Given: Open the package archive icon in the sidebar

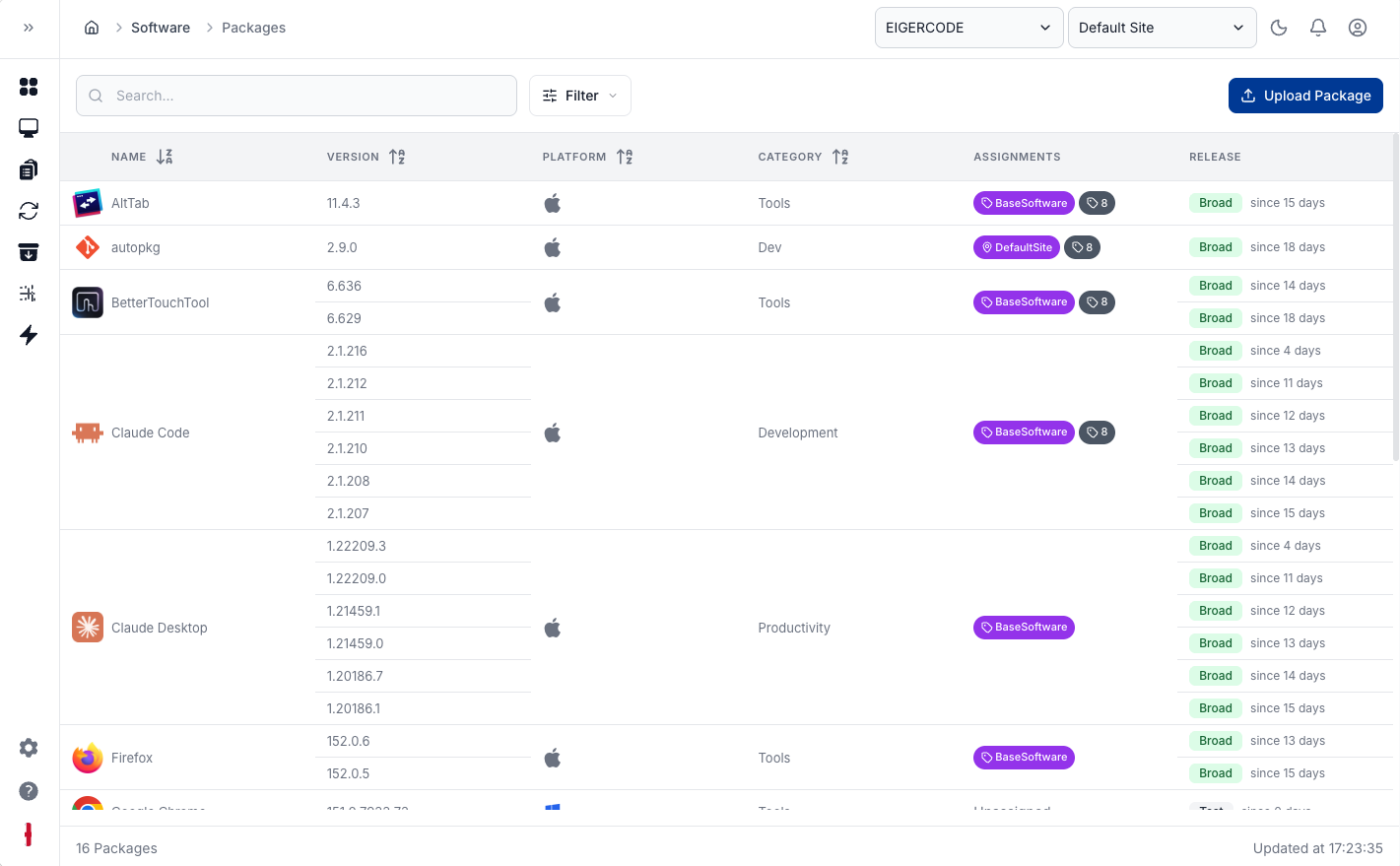Looking at the screenshot, I should pyautogui.click(x=29, y=252).
